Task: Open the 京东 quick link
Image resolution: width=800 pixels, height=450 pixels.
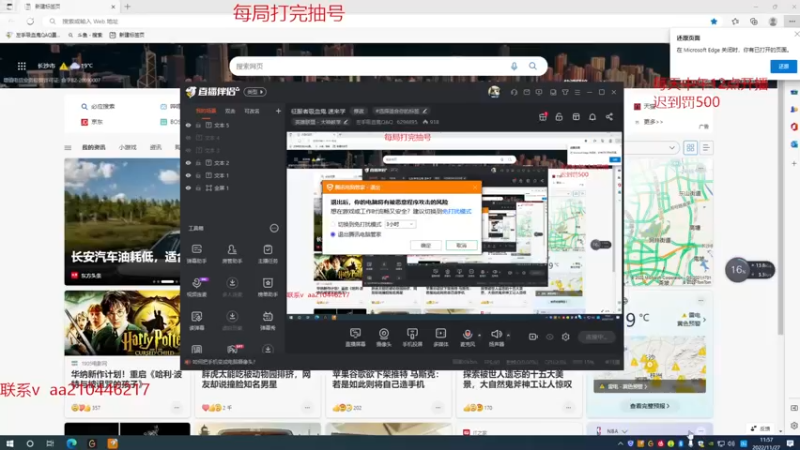Action: tap(92, 122)
